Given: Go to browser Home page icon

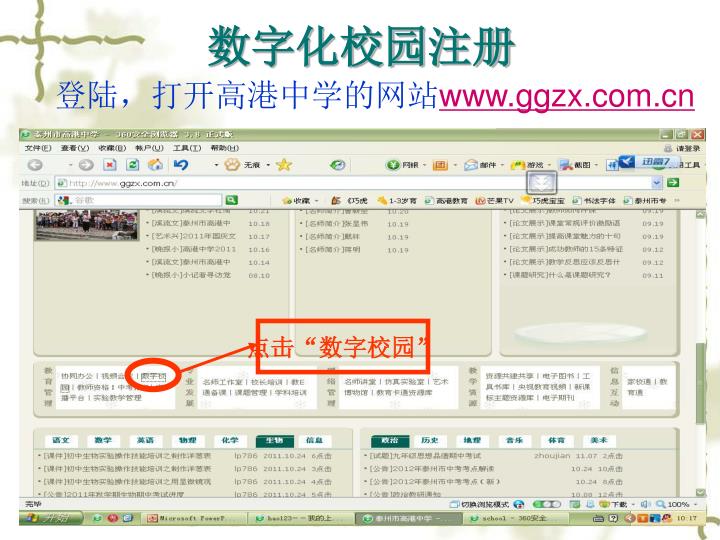Looking at the screenshot, I should point(156,165).
